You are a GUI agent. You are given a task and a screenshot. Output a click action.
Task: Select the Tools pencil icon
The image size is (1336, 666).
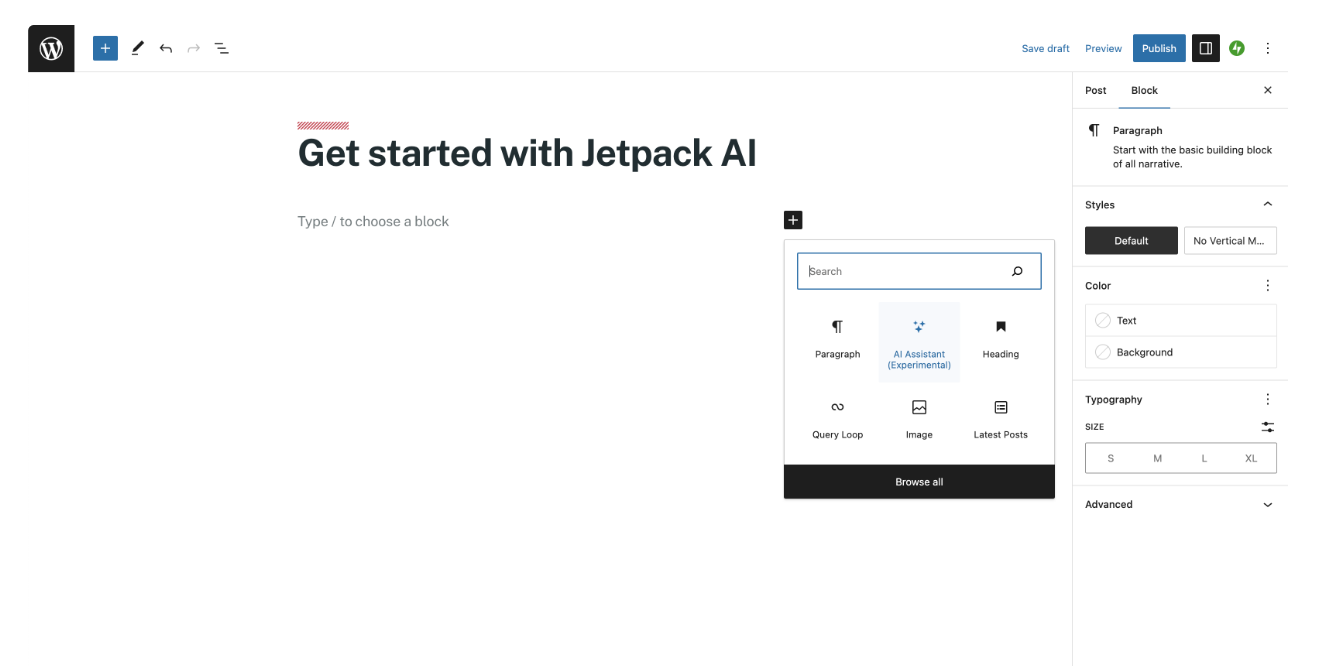[x=137, y=48]
